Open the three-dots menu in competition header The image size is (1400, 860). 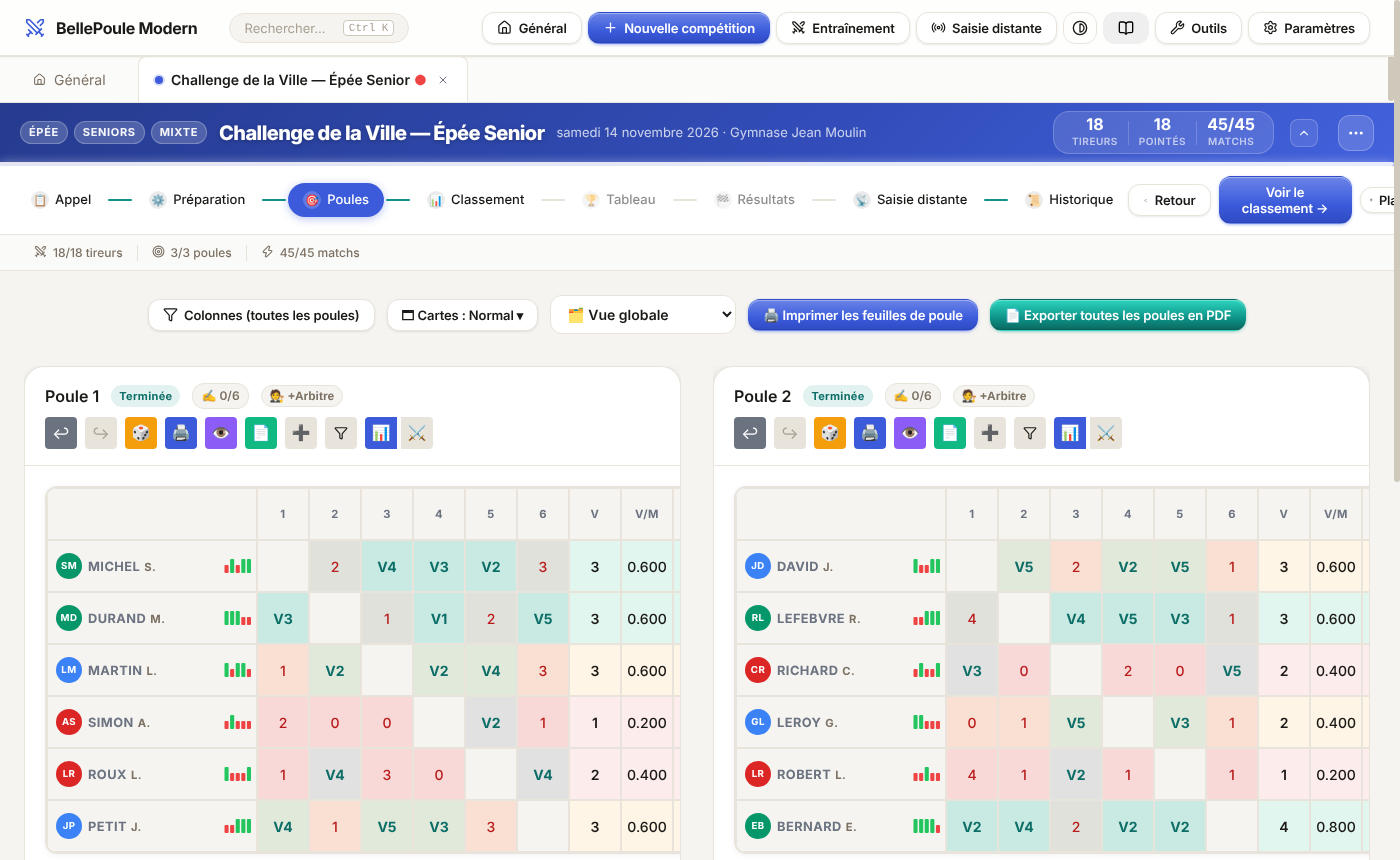[1356, 132]
